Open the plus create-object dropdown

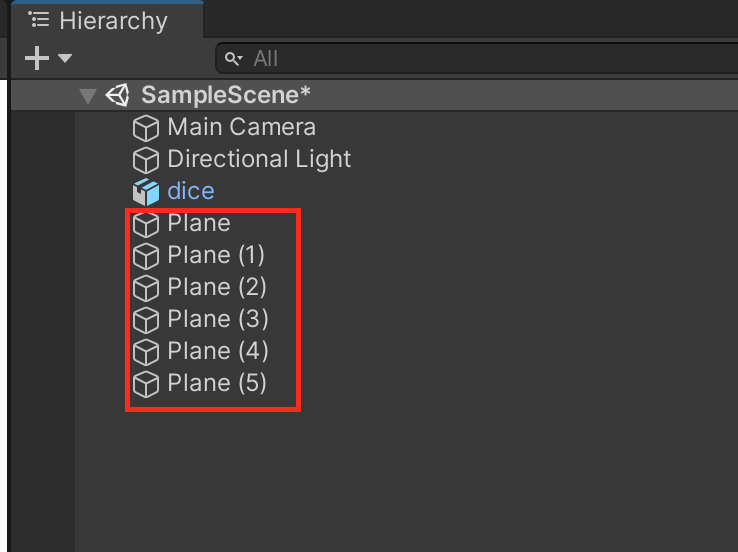37,58
